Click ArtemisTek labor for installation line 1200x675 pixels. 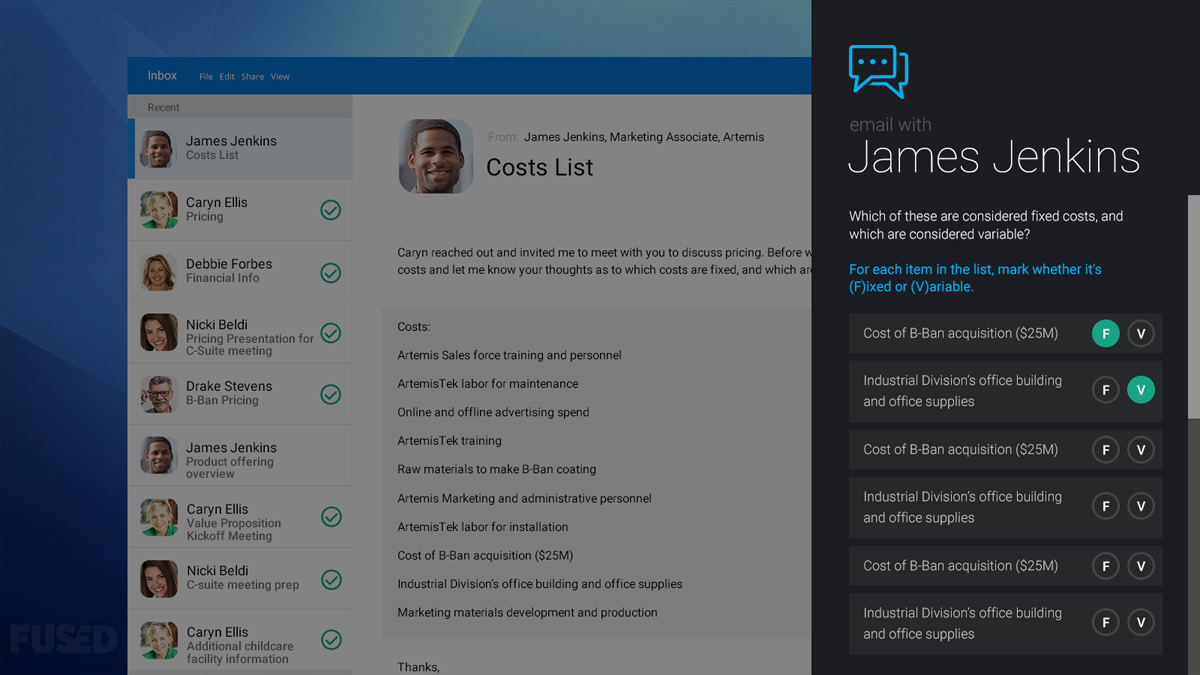coord(482,527)
